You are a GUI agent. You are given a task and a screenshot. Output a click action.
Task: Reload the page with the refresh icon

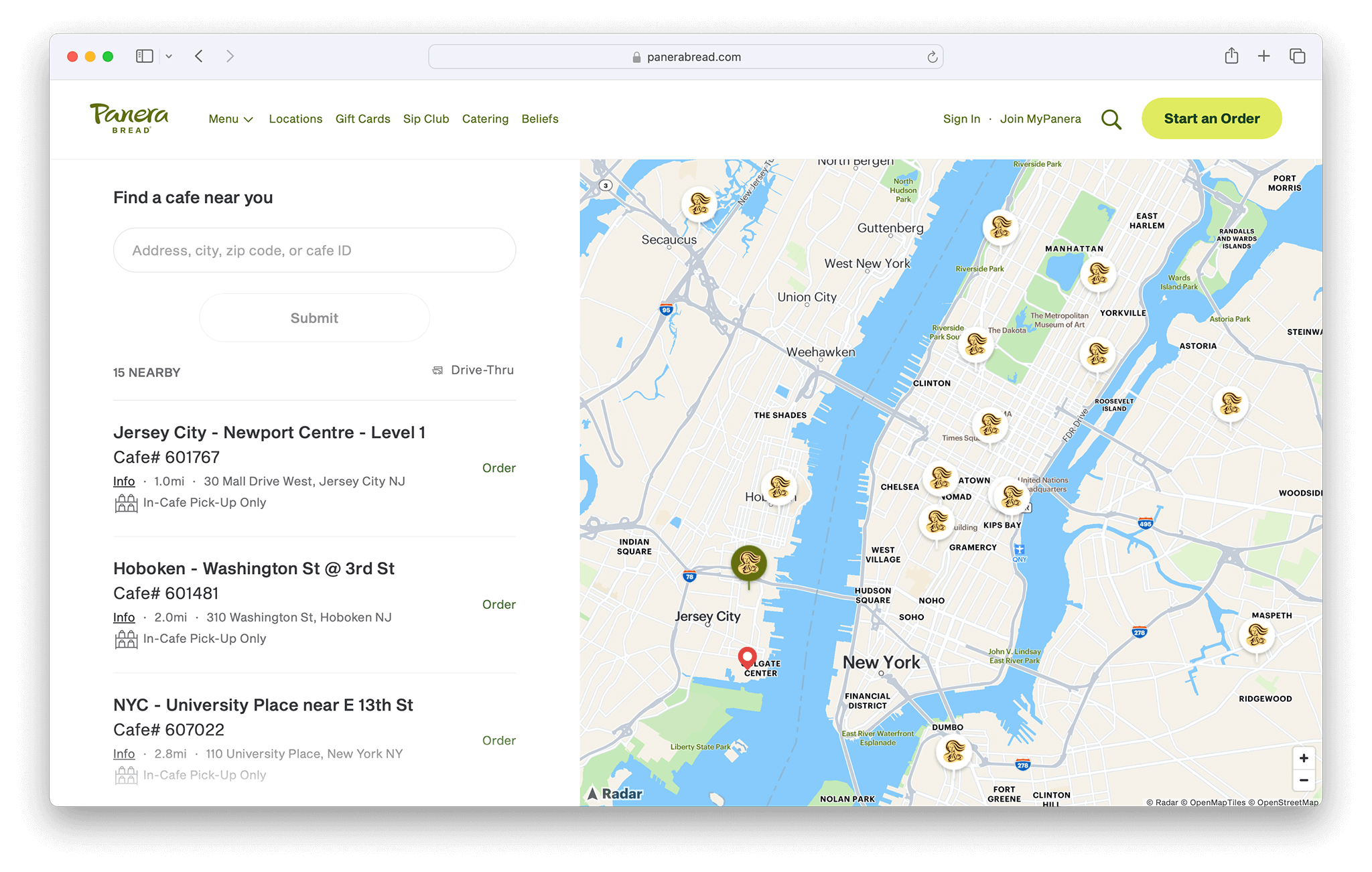[x=932, y=57]
